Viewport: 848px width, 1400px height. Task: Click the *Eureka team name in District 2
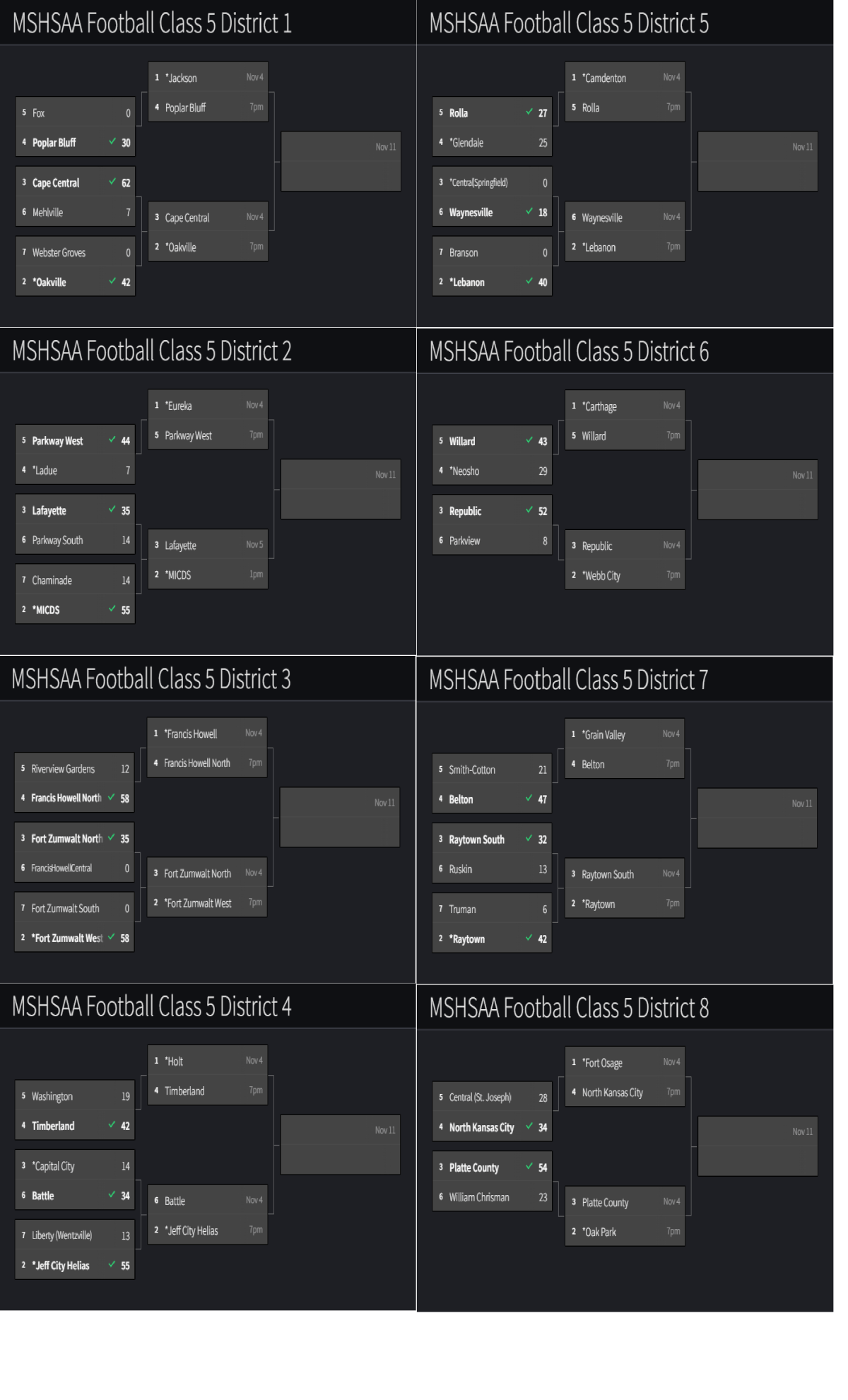click(179, 406)
